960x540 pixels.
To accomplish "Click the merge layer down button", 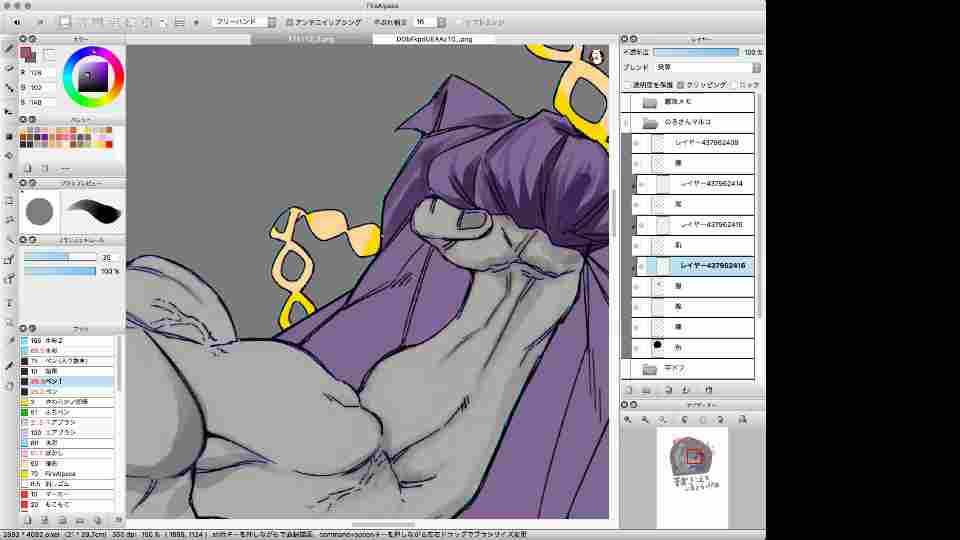I will 686,389.
